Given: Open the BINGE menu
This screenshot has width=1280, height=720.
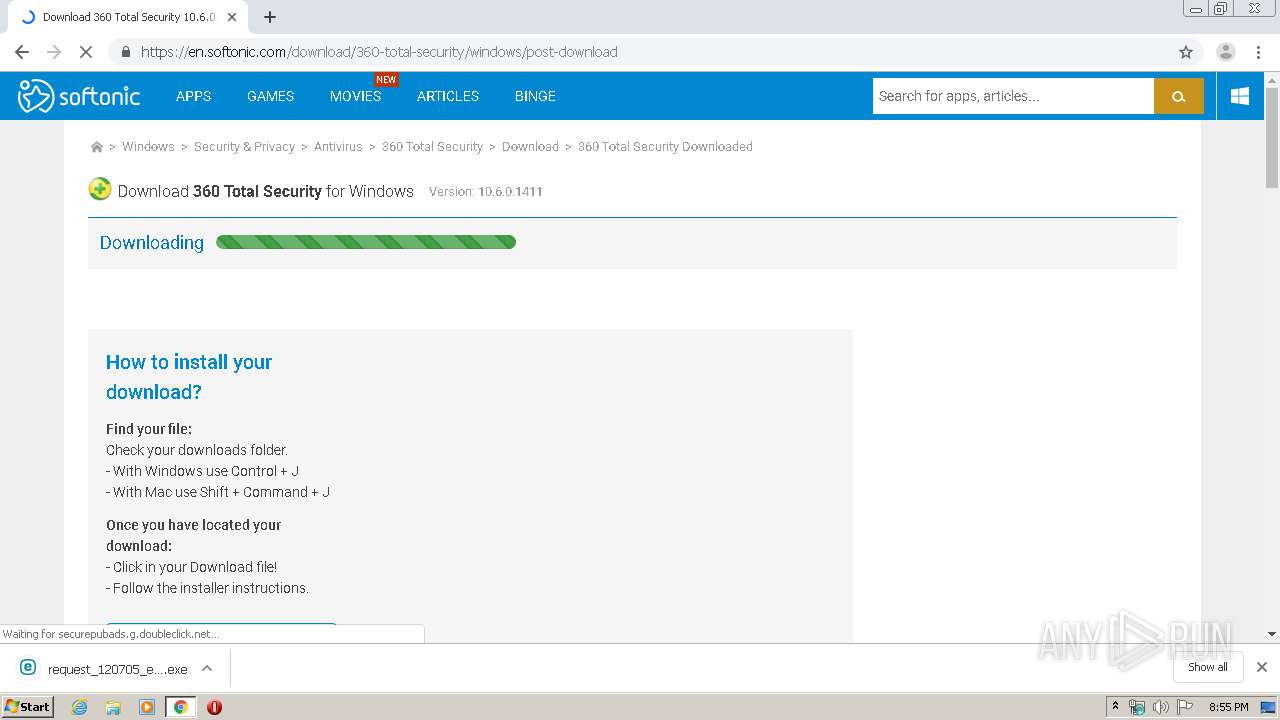Looking at the screenshot, I should (x=535, y=96).
